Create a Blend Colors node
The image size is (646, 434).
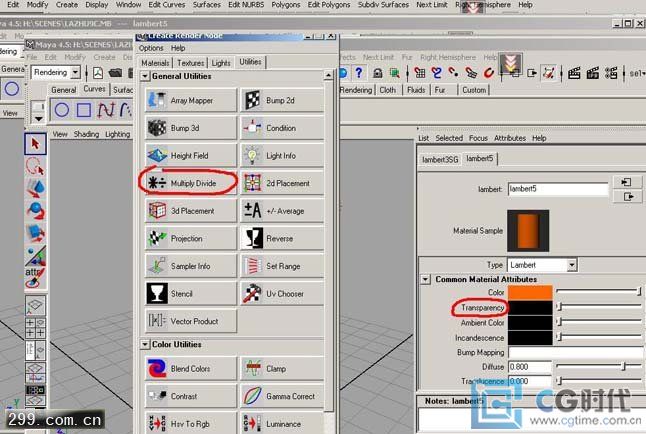191,368
